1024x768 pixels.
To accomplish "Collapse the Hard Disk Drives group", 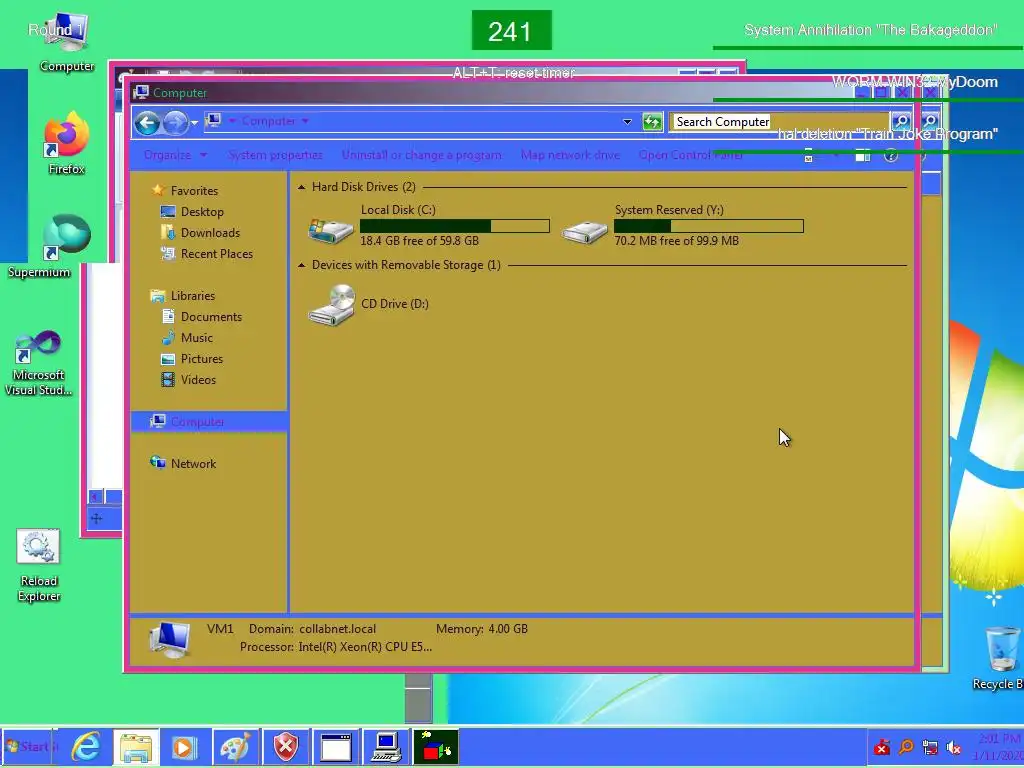I will coord(301,187).
